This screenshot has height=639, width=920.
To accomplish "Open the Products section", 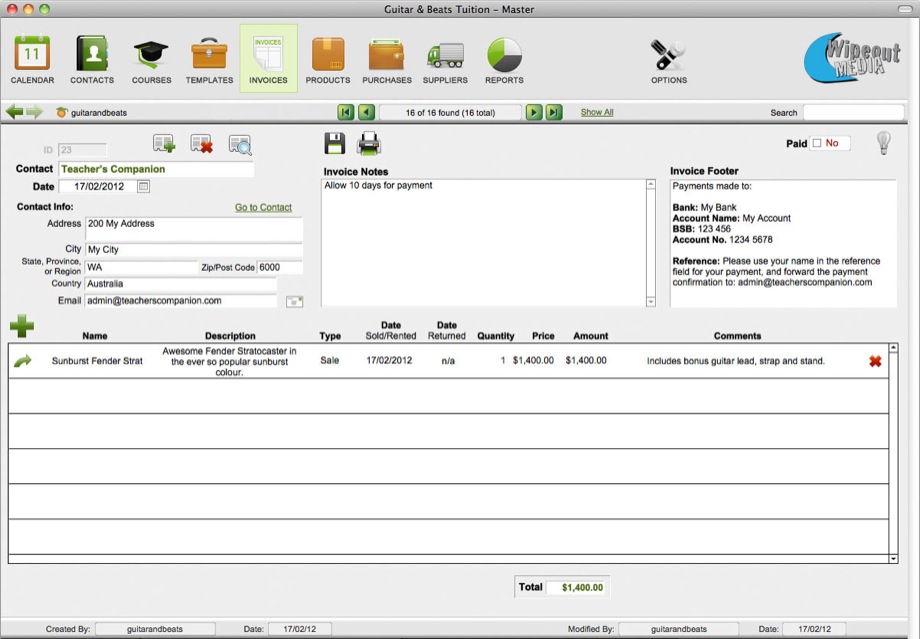I will [x=328, y=58].
